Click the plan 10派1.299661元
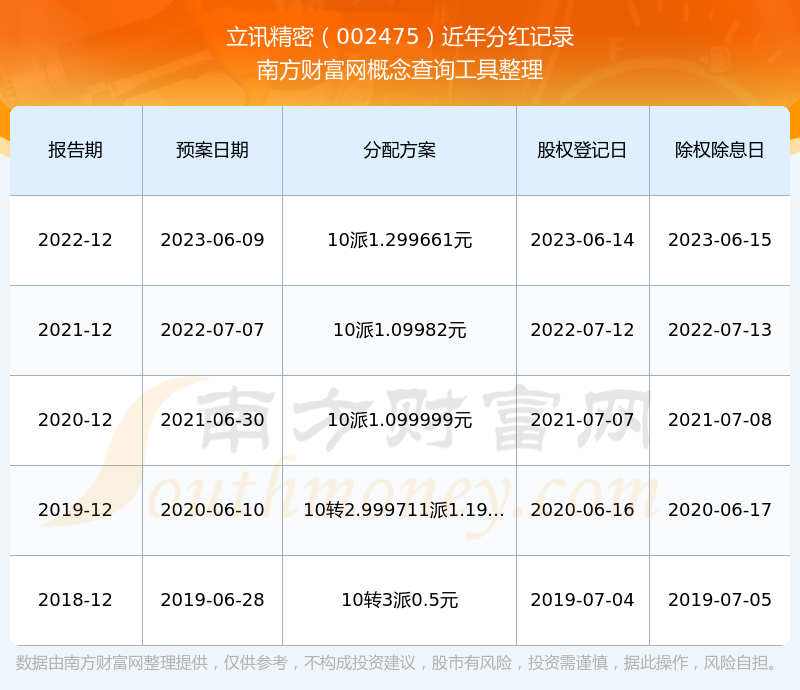800x690 pixels. pyautogui.click(x=399, y=240)
